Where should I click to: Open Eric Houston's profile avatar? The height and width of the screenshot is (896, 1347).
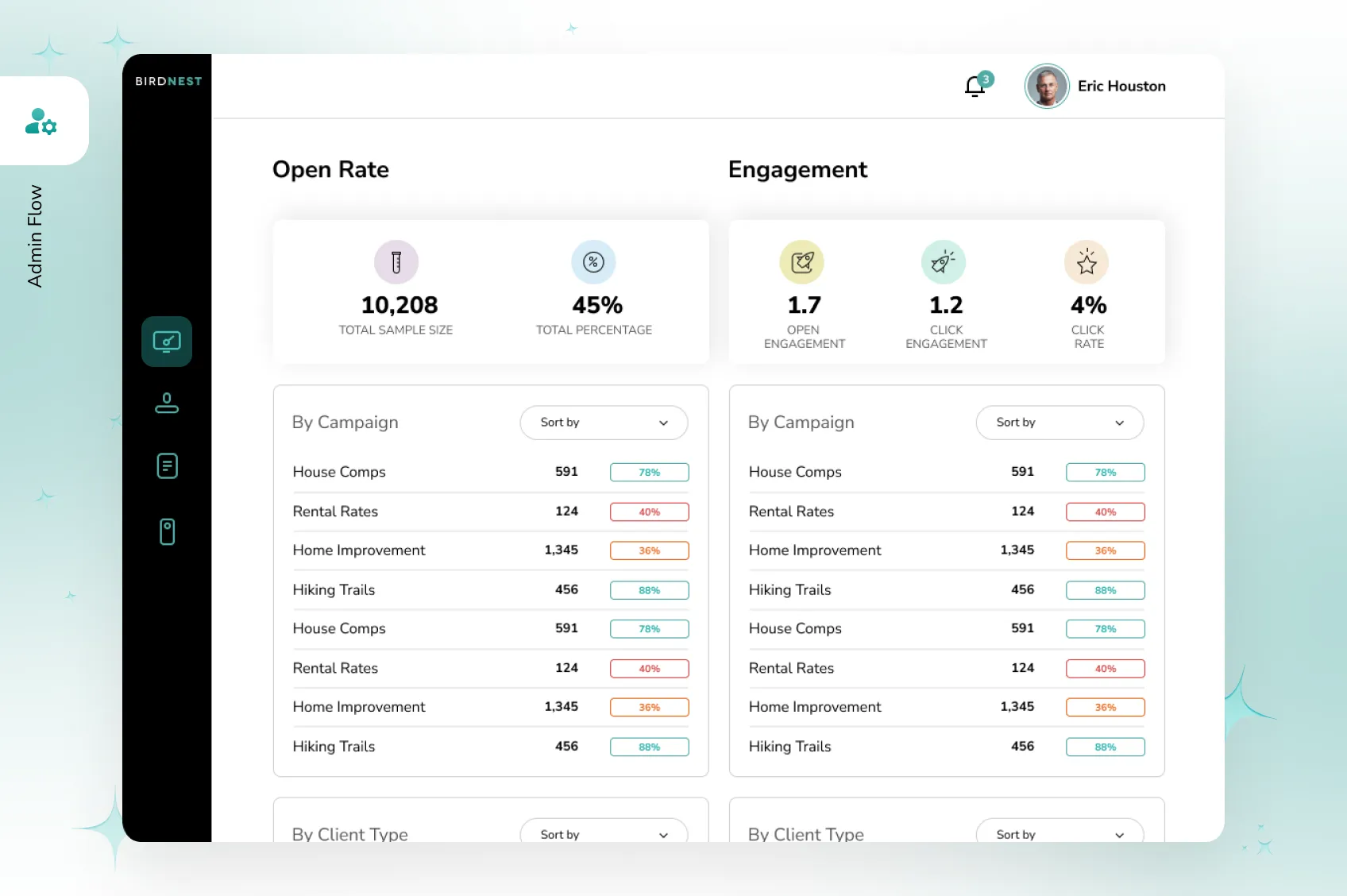click(x=1047, y=87)
